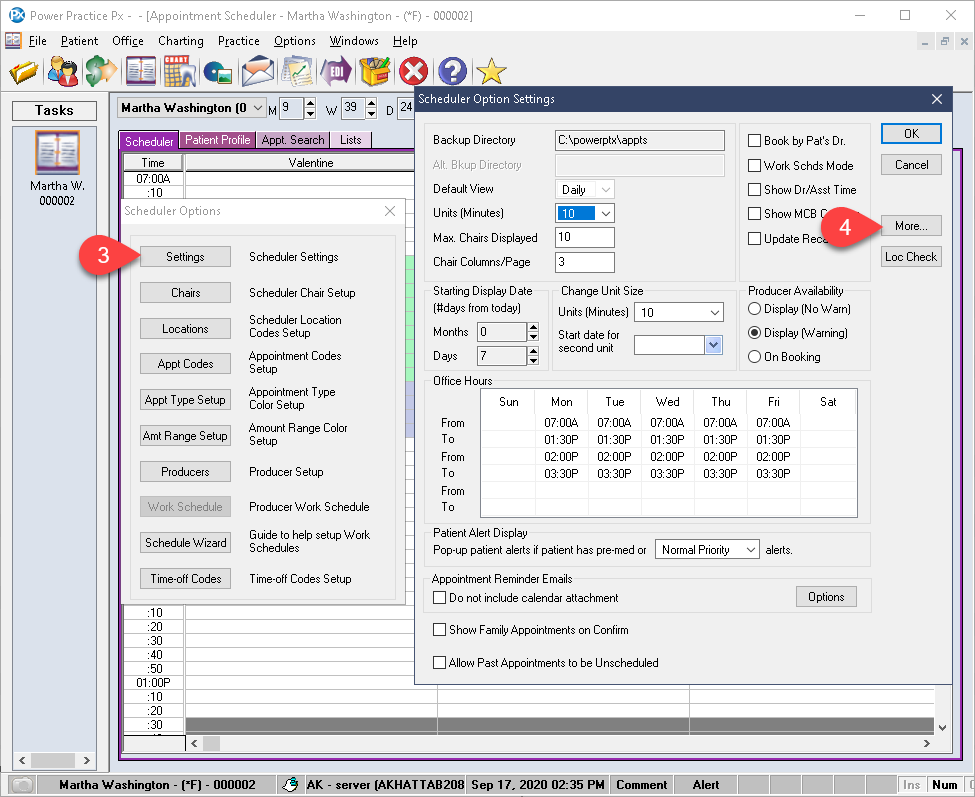The width and height of the screenshot is (975, 797).
Task: Open Start date for second unit picker
Action: [x=713, y=344]
